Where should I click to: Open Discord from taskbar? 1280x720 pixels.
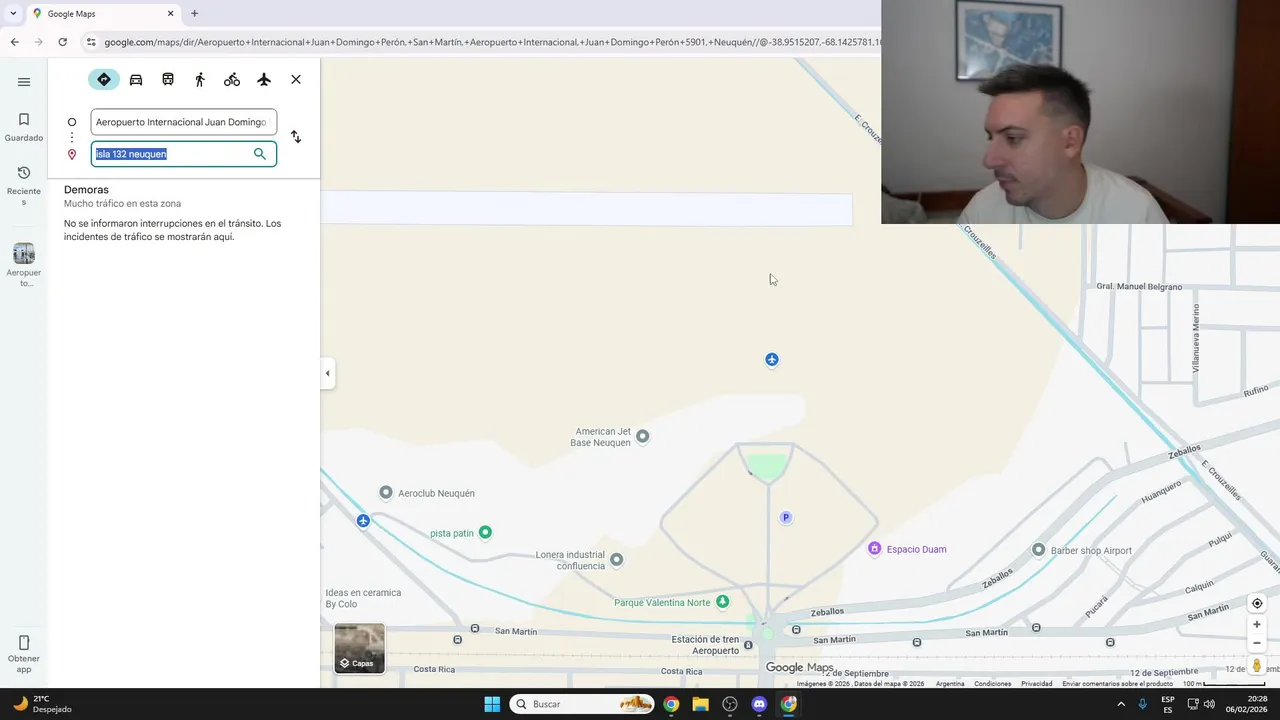coord(759,704)
